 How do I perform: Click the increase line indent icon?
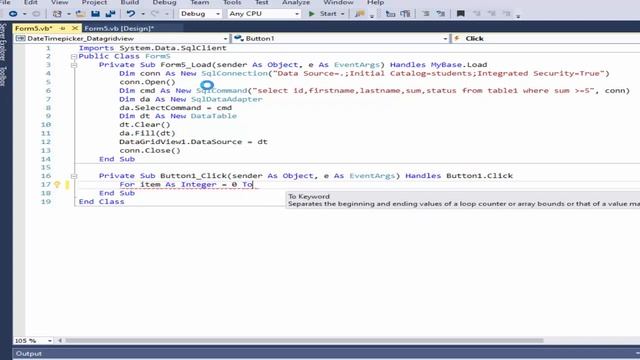[x=405, y=14]
